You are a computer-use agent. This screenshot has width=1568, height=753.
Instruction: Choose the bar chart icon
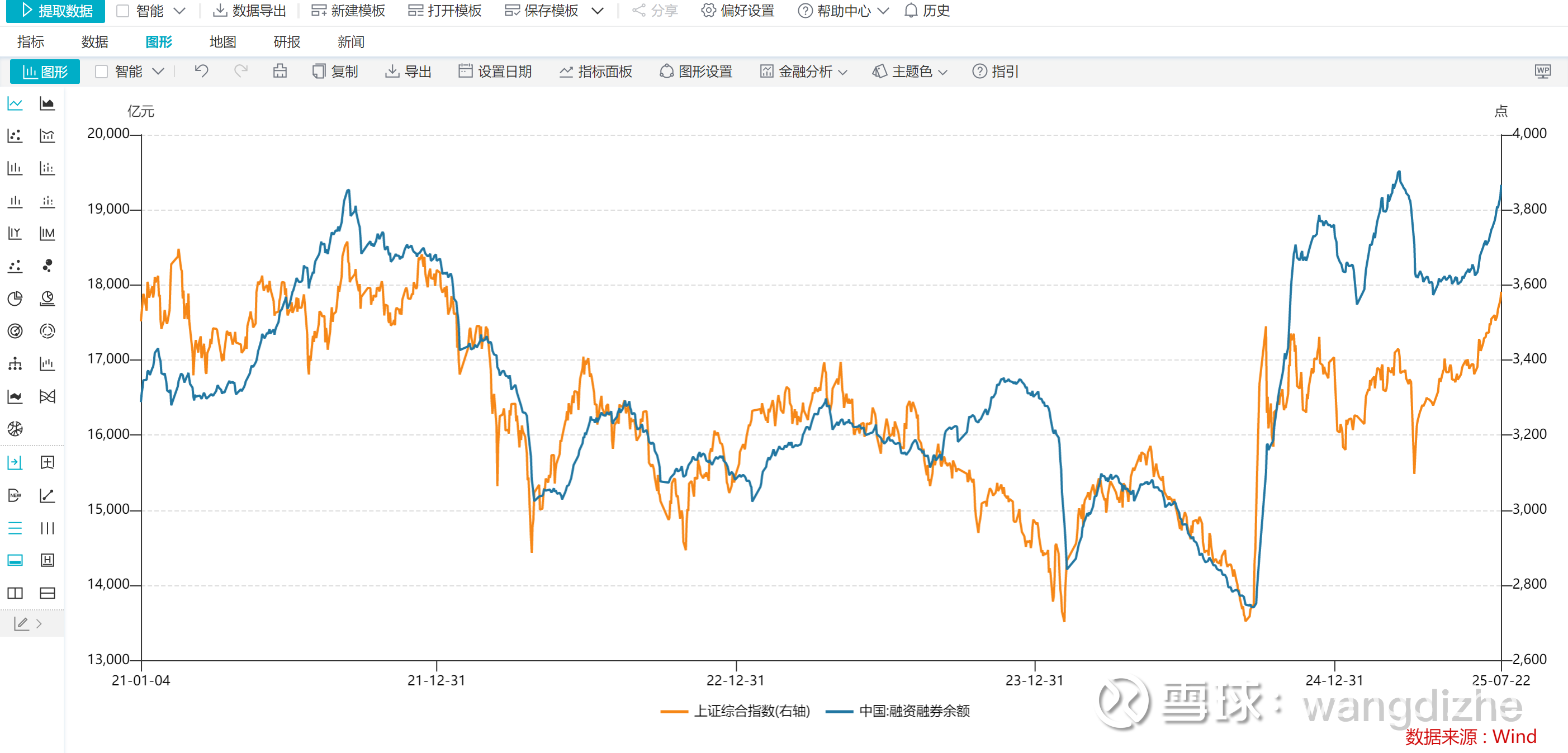[15, 168]
